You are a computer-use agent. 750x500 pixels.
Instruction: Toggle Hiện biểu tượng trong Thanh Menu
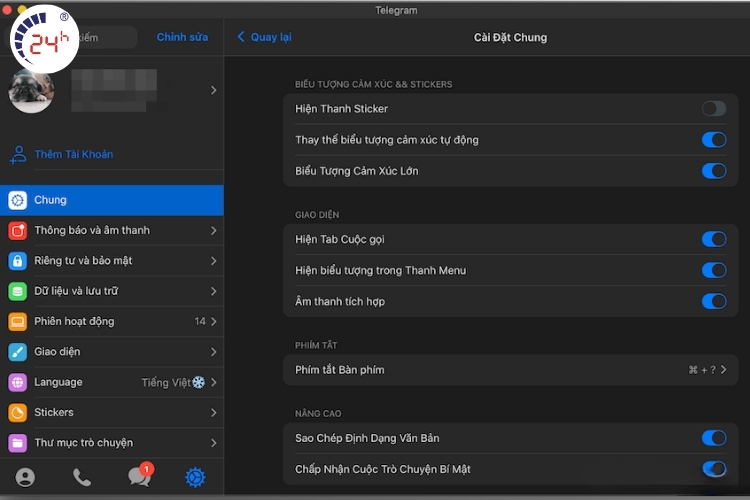click(x=714, y=270)
